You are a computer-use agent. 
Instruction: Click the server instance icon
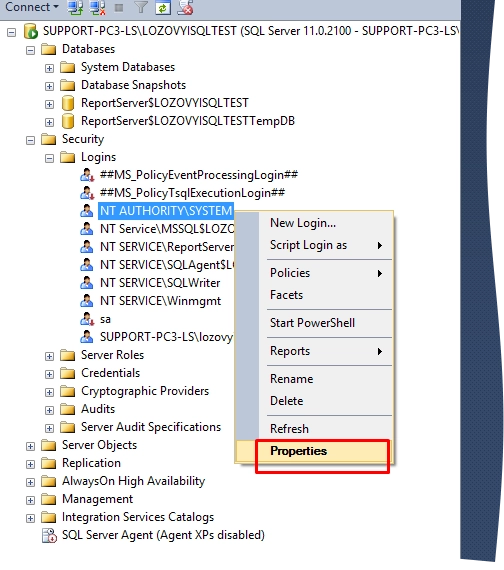pyautogui.click(x=31, y=31)
